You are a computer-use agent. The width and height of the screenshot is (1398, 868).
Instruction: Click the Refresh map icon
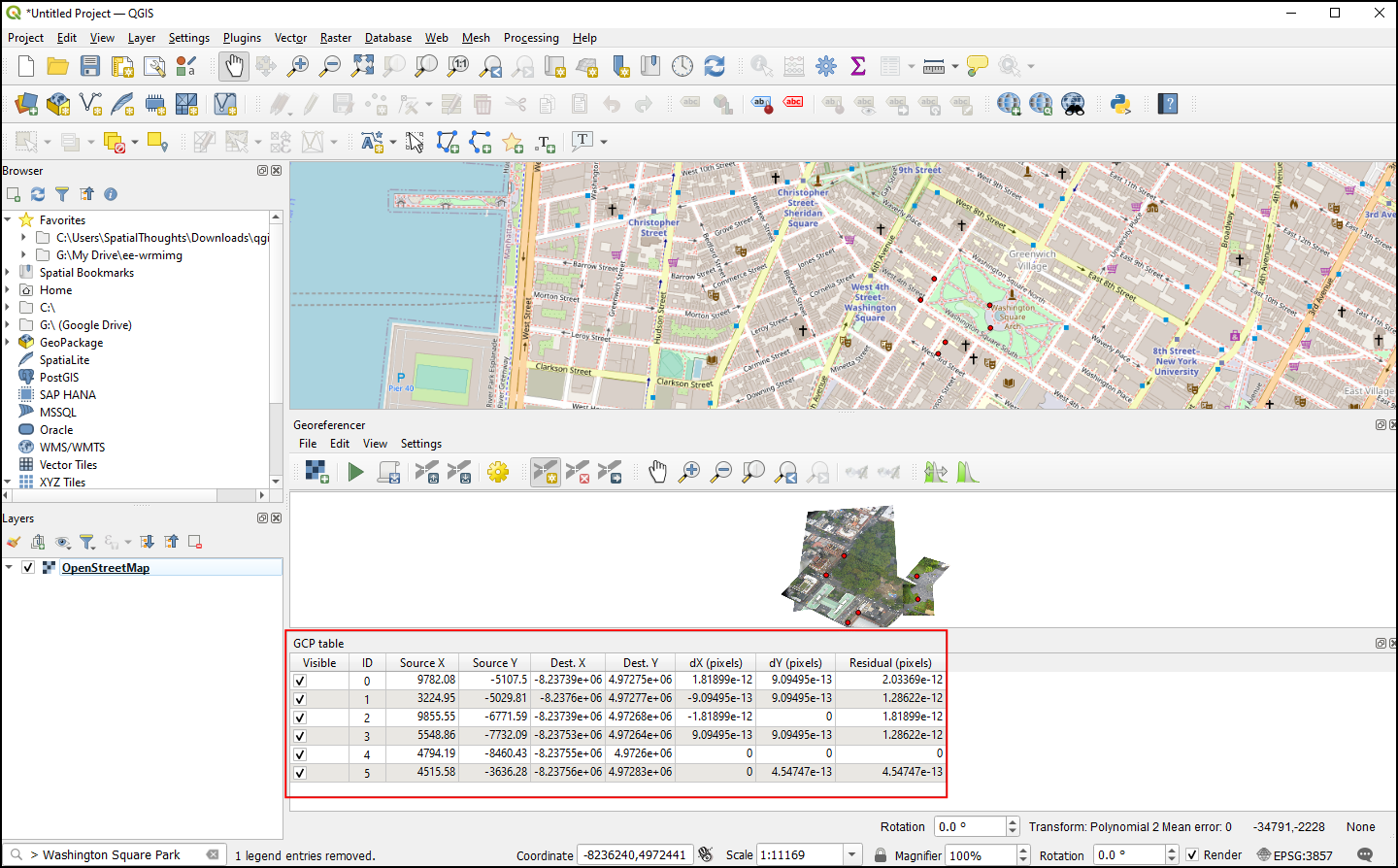click(715, 66)
